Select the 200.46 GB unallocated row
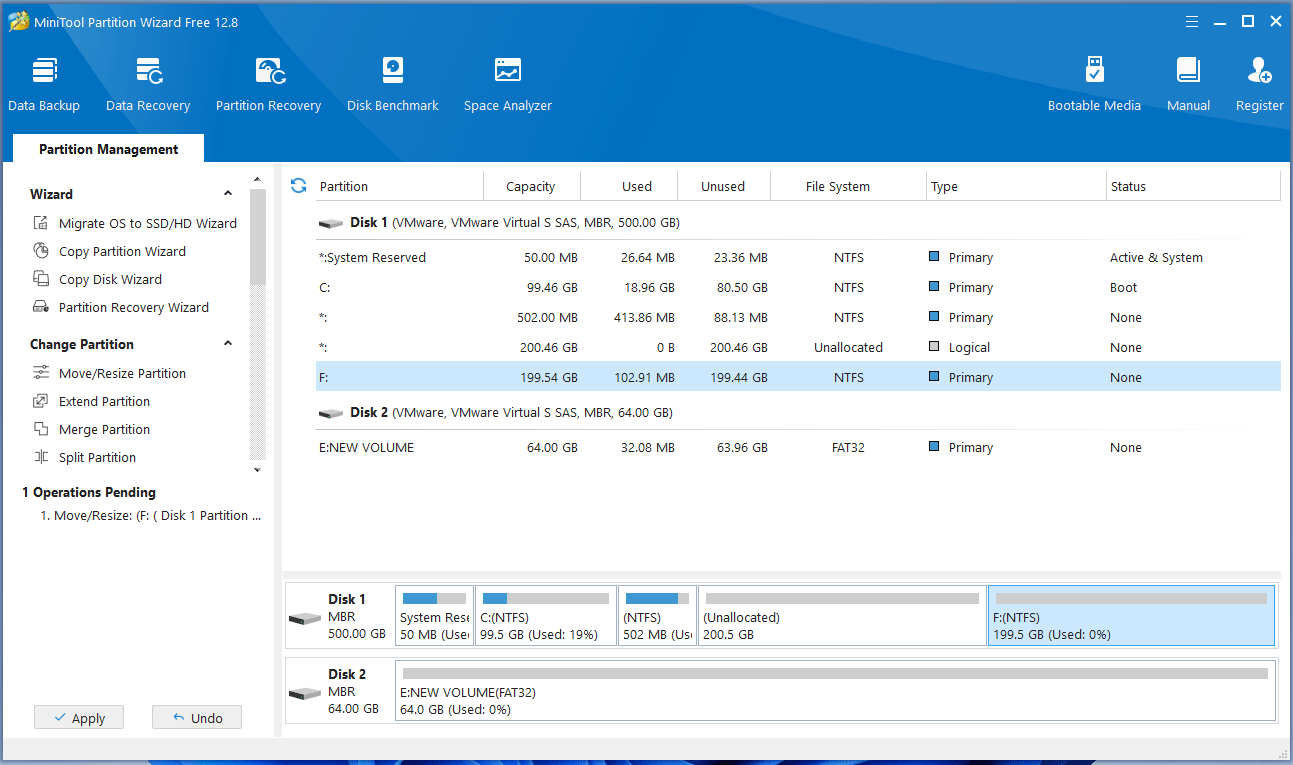 [x=798, y=347]
